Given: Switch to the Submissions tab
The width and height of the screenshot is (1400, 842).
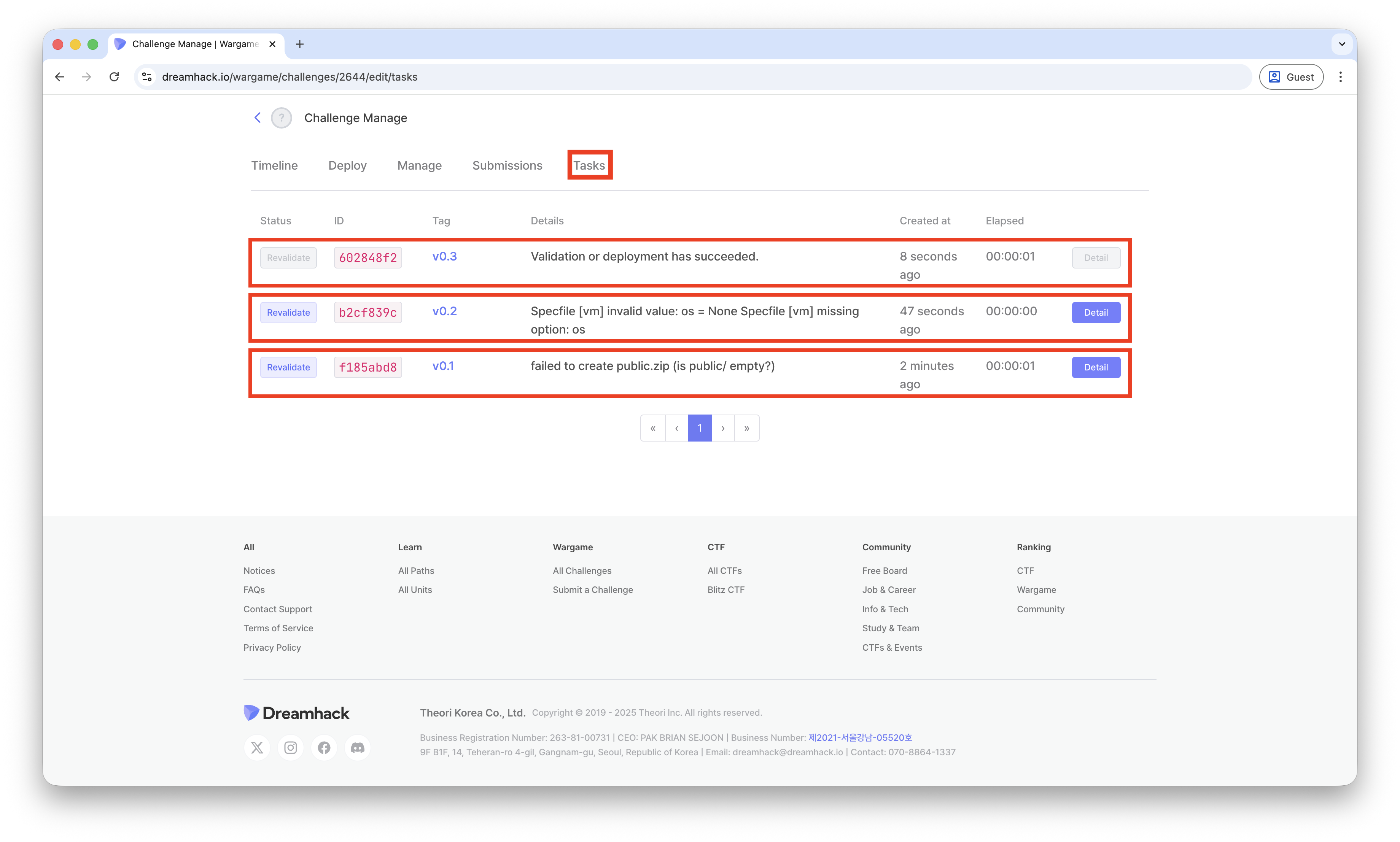Looking at the screenshot, I should click(508, 166).
